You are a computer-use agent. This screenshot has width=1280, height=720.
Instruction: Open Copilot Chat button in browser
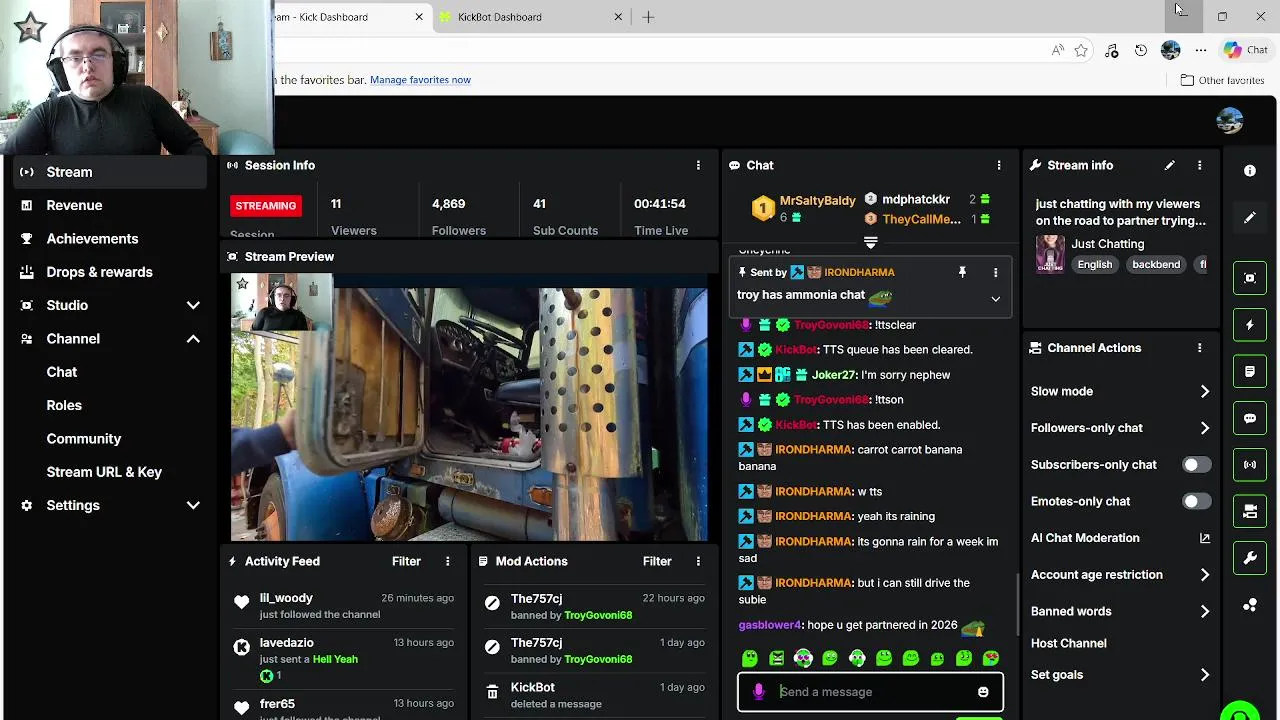(x=1246, y=50)
